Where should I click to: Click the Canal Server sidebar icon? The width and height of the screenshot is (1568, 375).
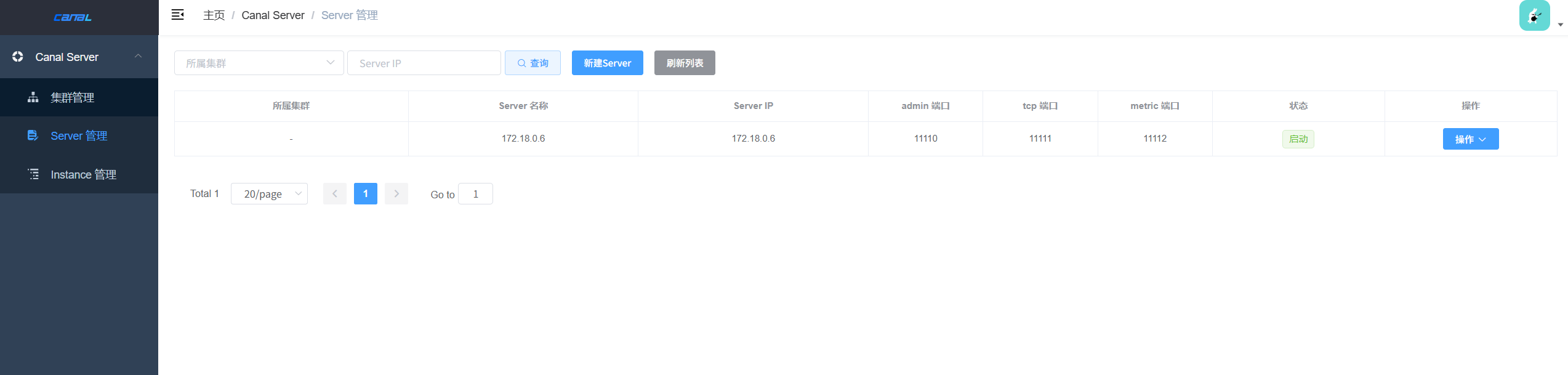[x=18, y=57]
